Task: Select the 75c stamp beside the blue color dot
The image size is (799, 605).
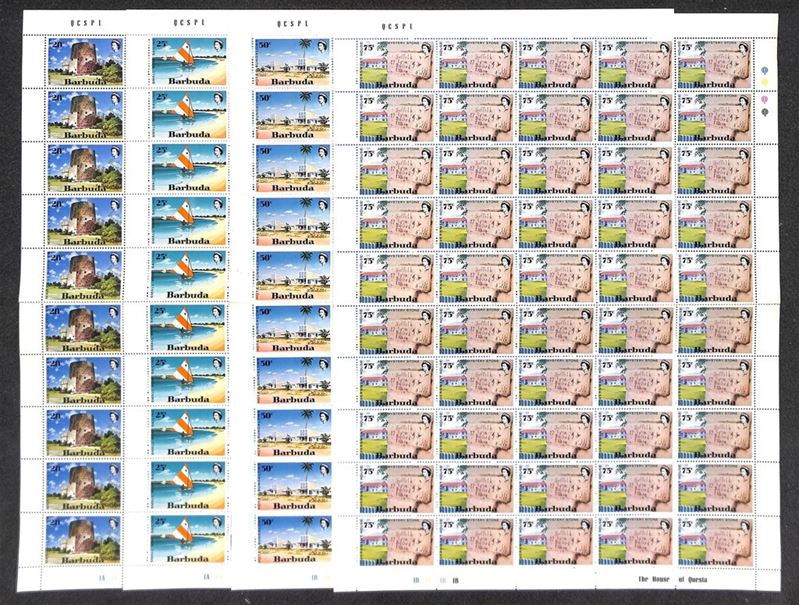Action: point(715,65)
